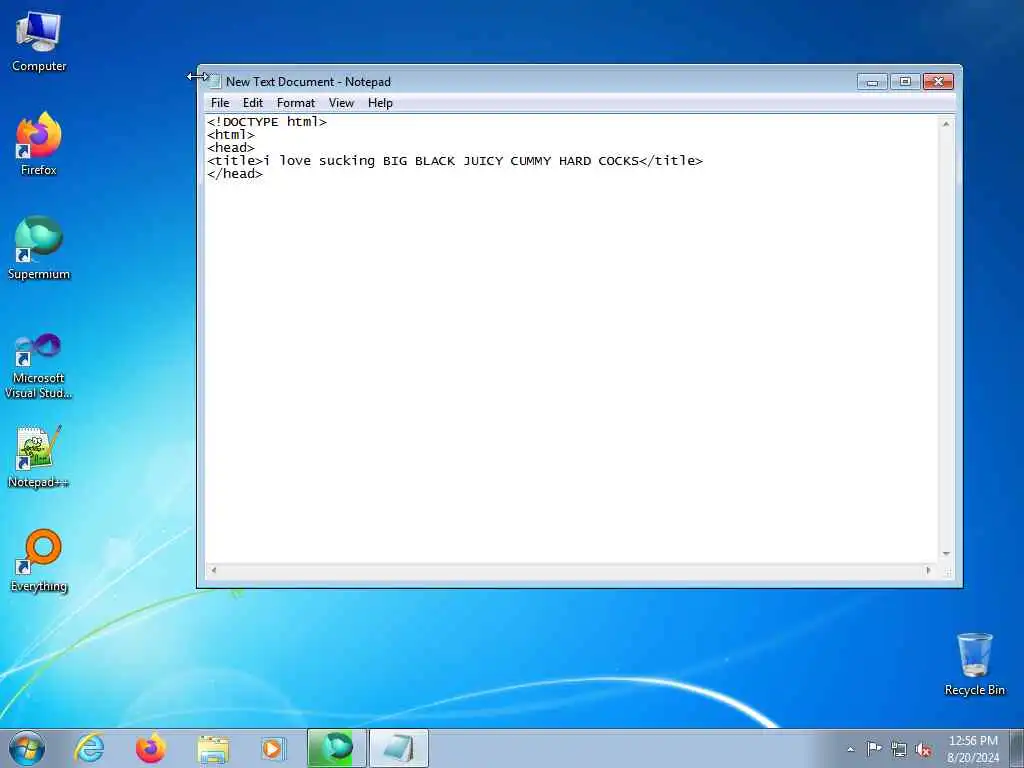Select the Supermium desktop shortcut
This screenshot has width=1024, height=768.
point(39,248)
